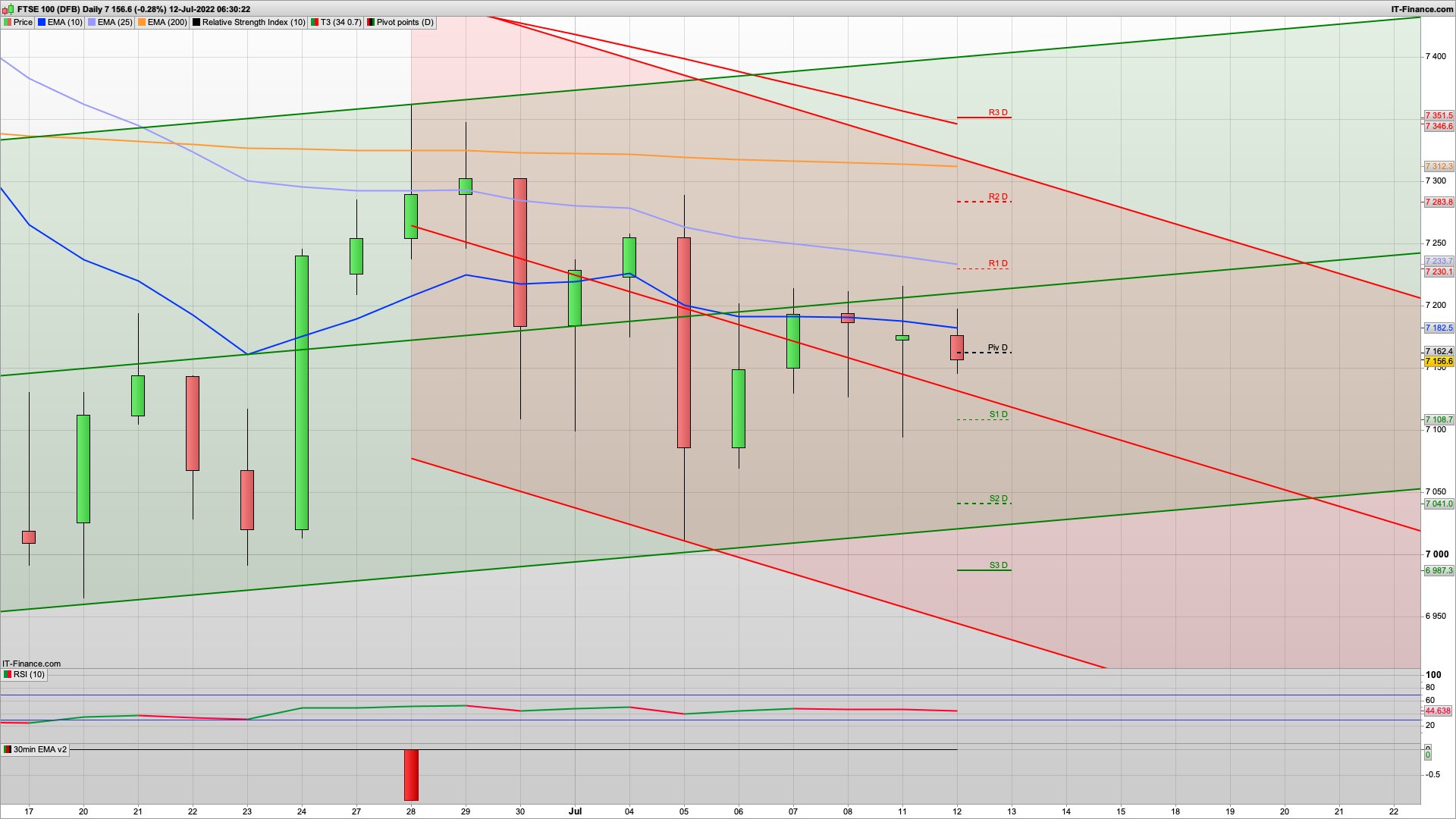Open the EMA (10) indicator label

(x=64, y=22)
